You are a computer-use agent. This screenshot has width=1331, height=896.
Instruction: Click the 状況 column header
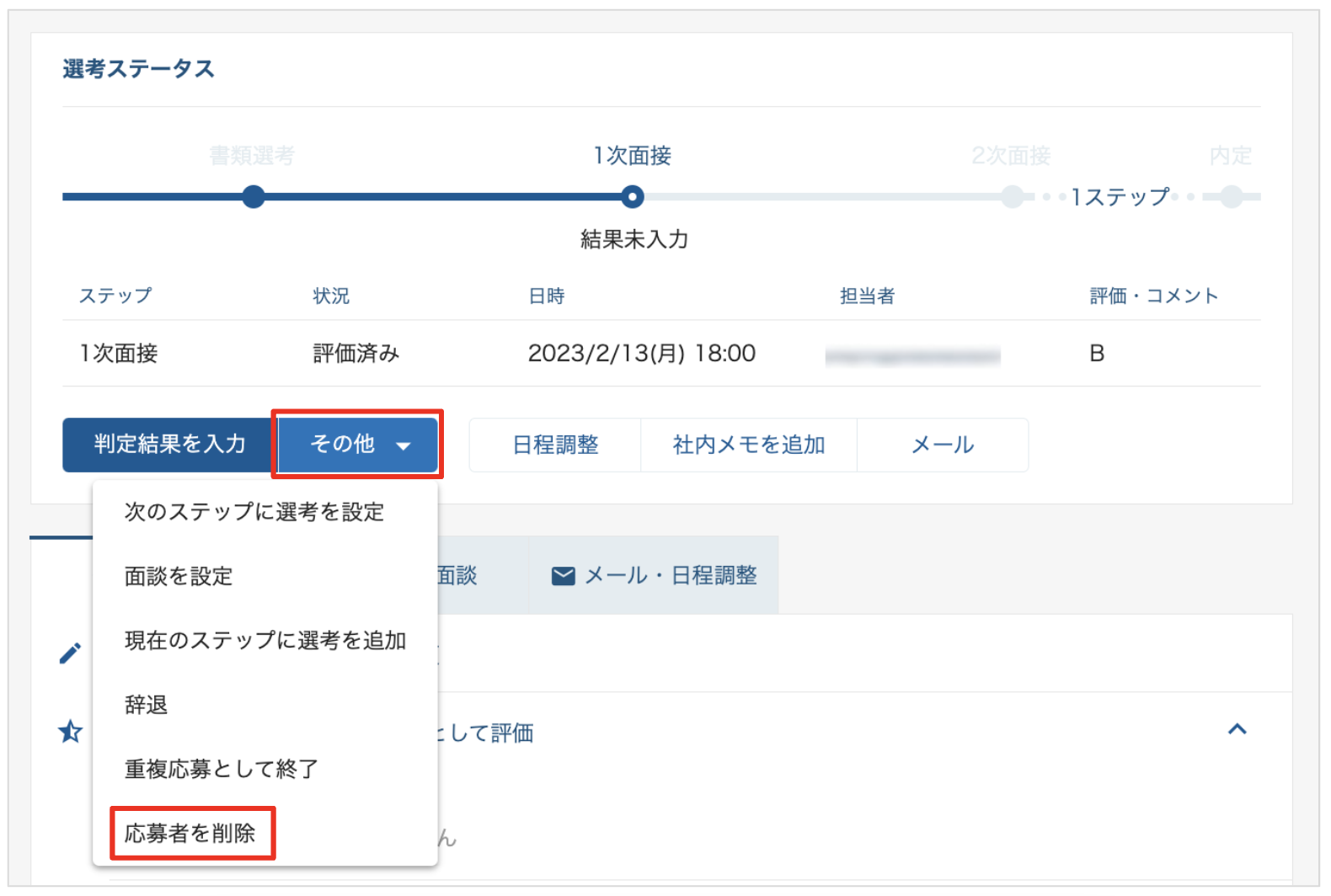point(331,296)
